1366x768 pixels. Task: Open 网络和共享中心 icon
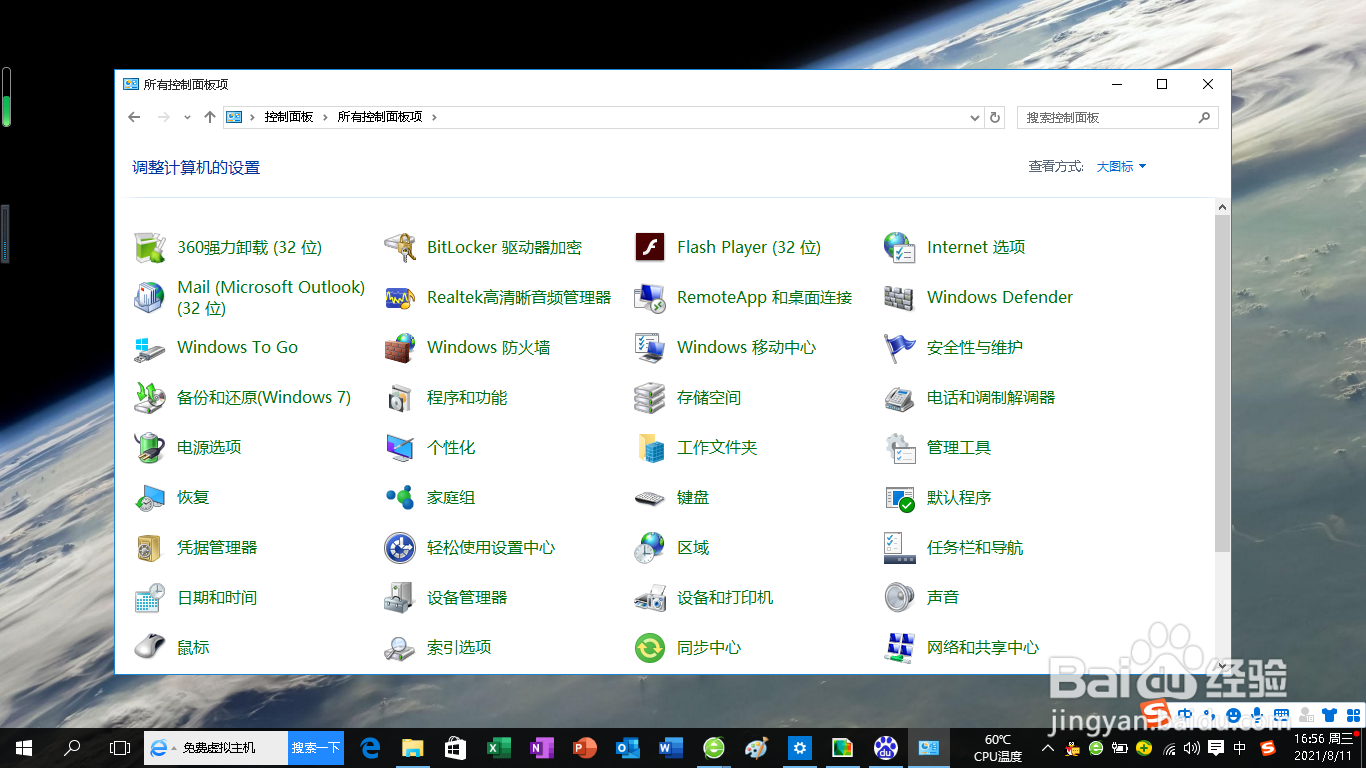click(900, 647)
